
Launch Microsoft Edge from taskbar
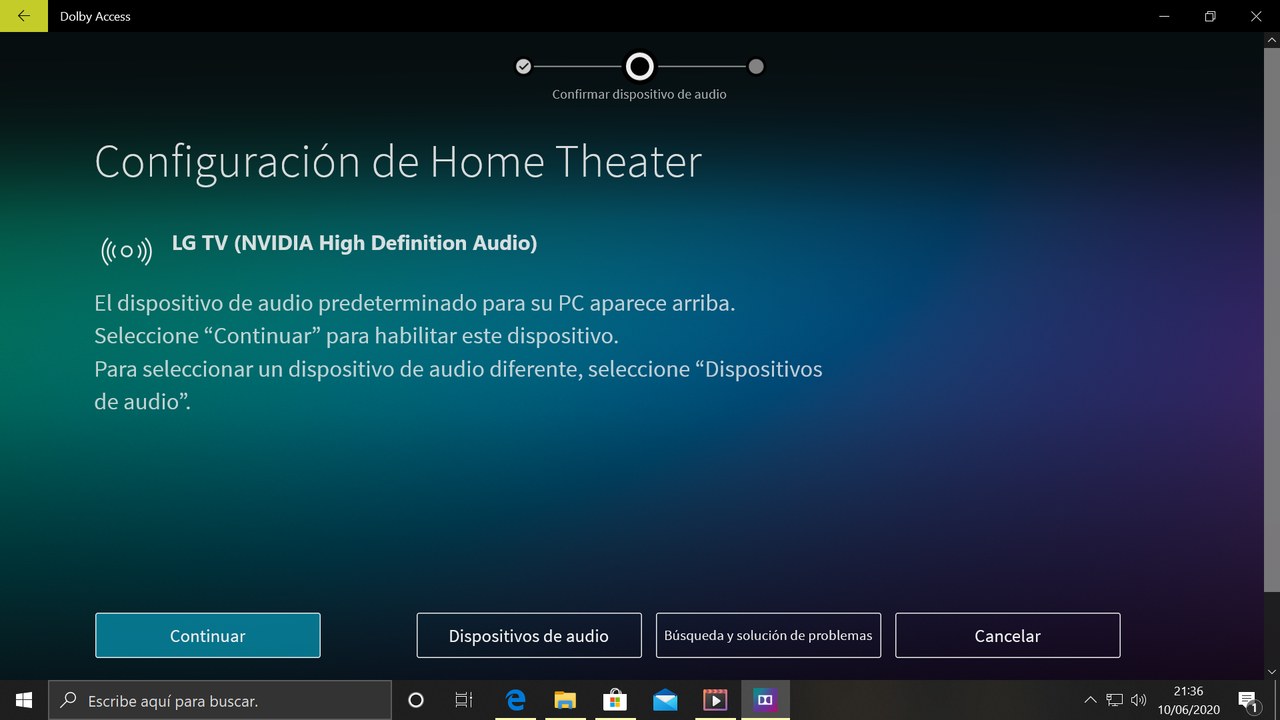(x=516, y=700)
